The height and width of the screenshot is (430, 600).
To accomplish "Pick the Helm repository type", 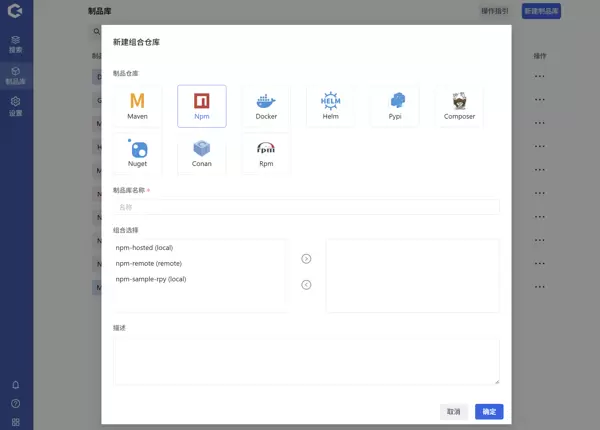I will pyautogui.click(x=330, y=105).
